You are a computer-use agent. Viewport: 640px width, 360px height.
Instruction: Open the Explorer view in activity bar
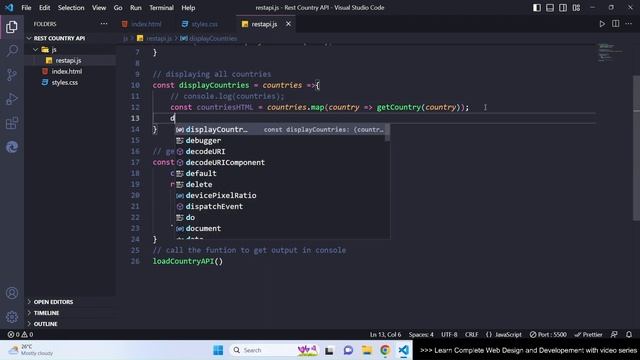click(x=12, y=27)
